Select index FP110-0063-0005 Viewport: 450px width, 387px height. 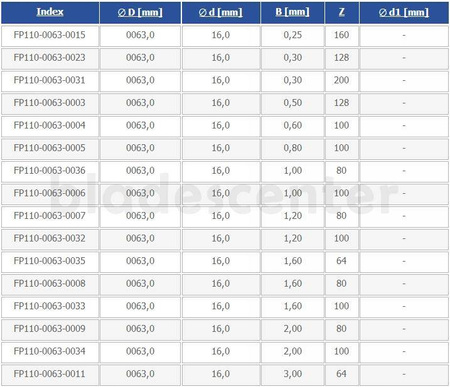[49, 148]
